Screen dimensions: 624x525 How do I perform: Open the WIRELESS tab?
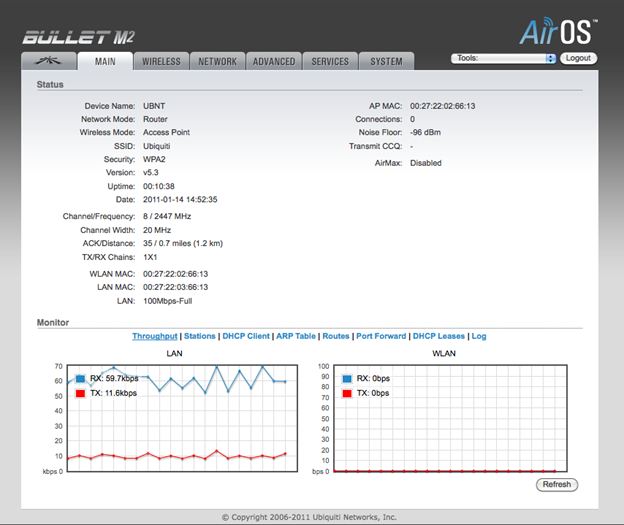click(161, 61)
